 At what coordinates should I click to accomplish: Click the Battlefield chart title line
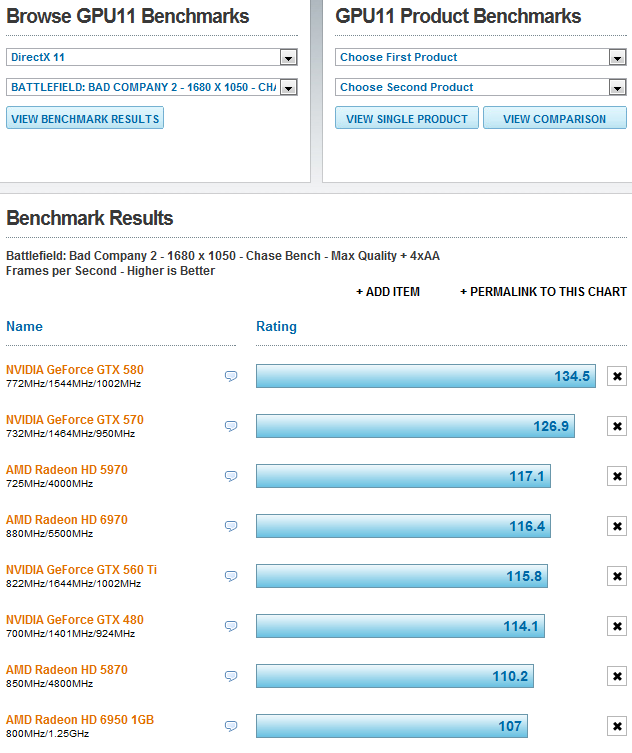coord(223,255)
